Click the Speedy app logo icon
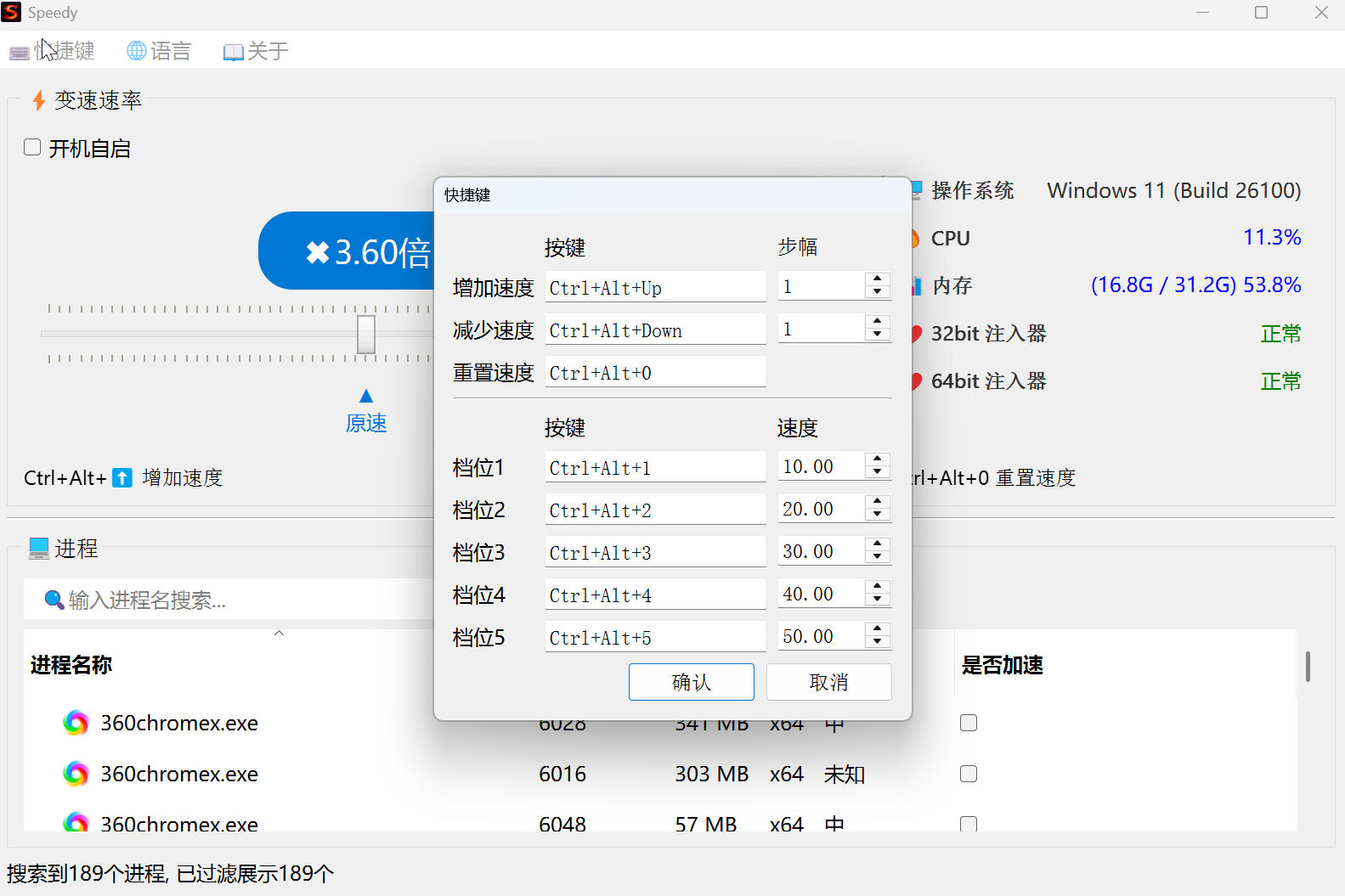Viewport: 1345px width, 896px height. (x=11, y=12)
